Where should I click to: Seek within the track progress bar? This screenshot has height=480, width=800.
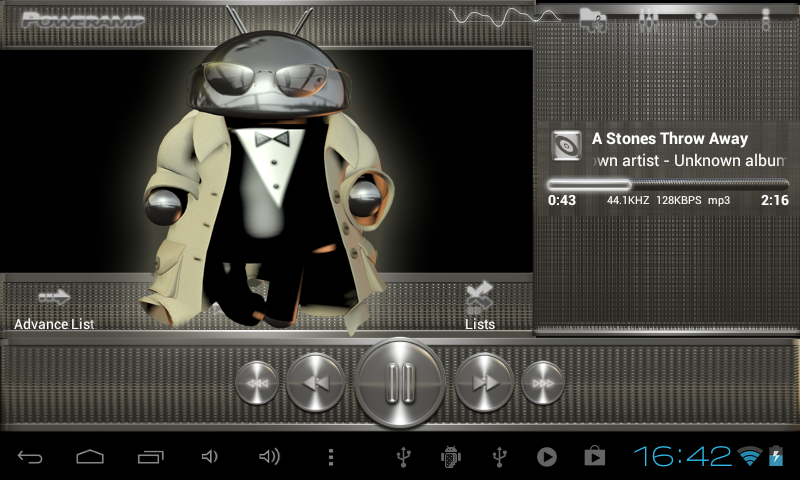point(668,185)
